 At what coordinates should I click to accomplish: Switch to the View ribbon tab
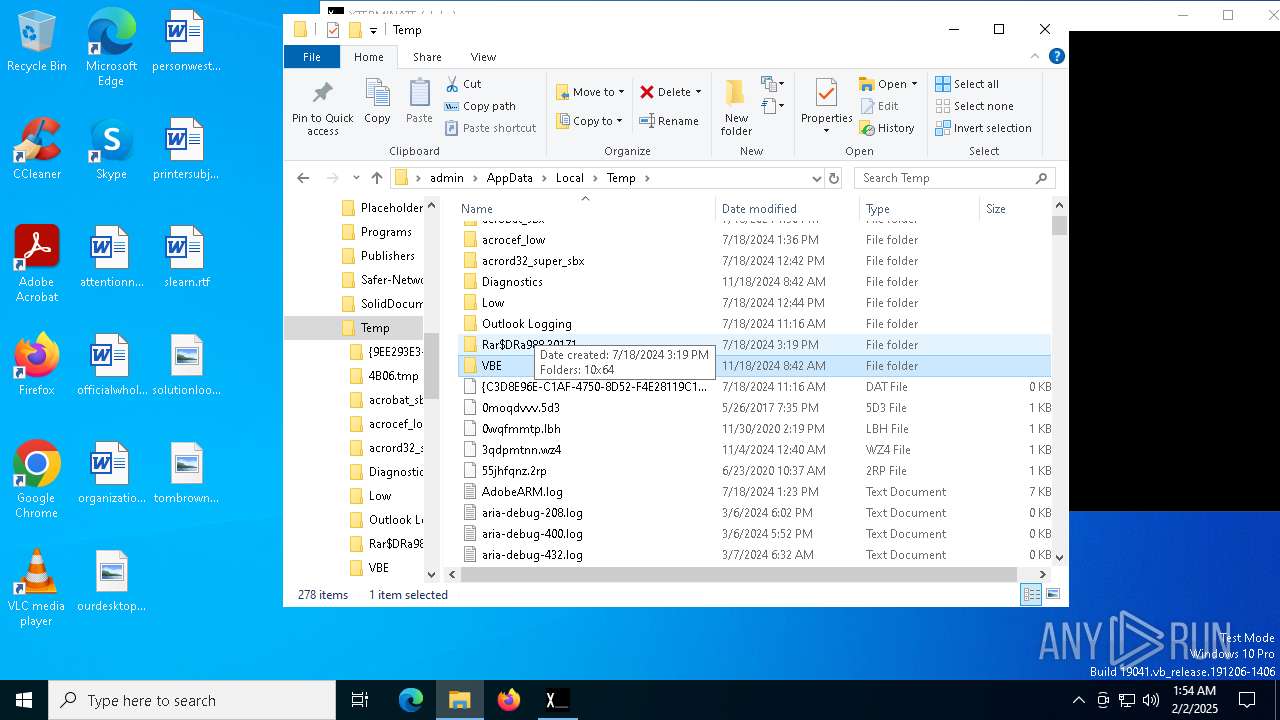(x=483, y=57)
